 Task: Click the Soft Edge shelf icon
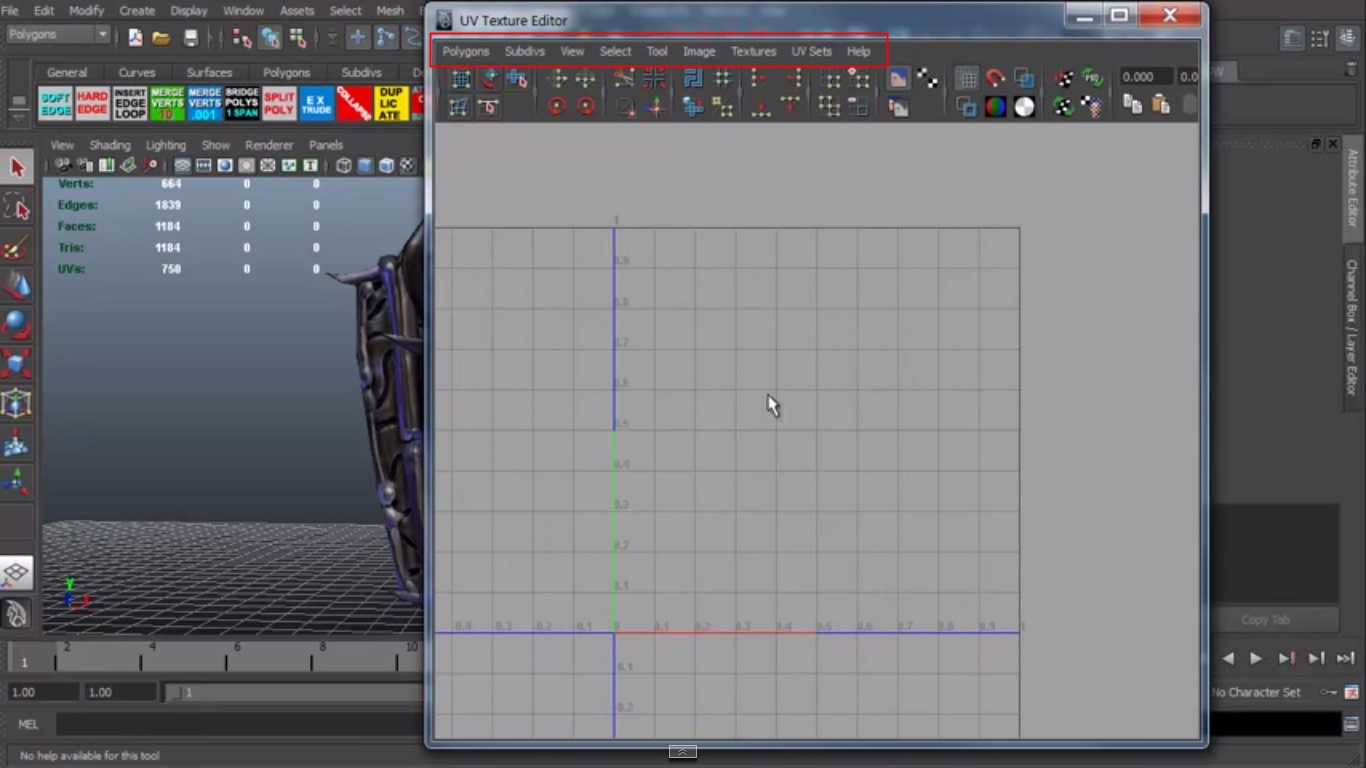55,104
